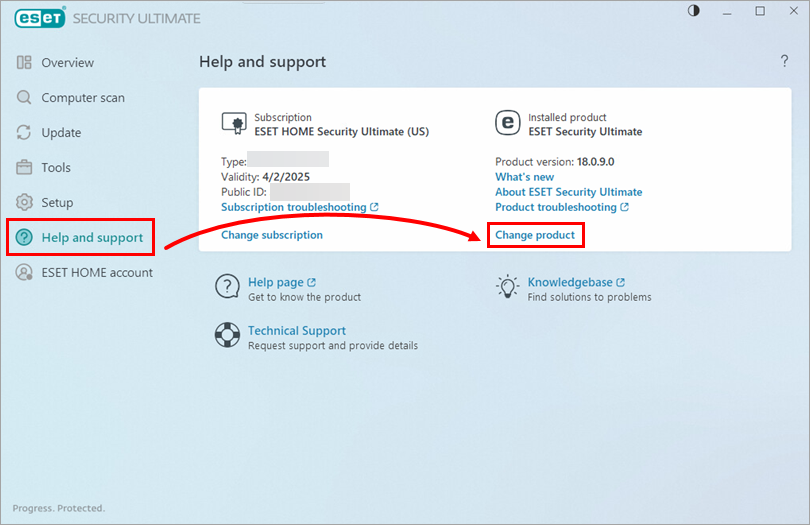Open ESET HOME account page
810x525 pixels.
click(x=97, y=272)
